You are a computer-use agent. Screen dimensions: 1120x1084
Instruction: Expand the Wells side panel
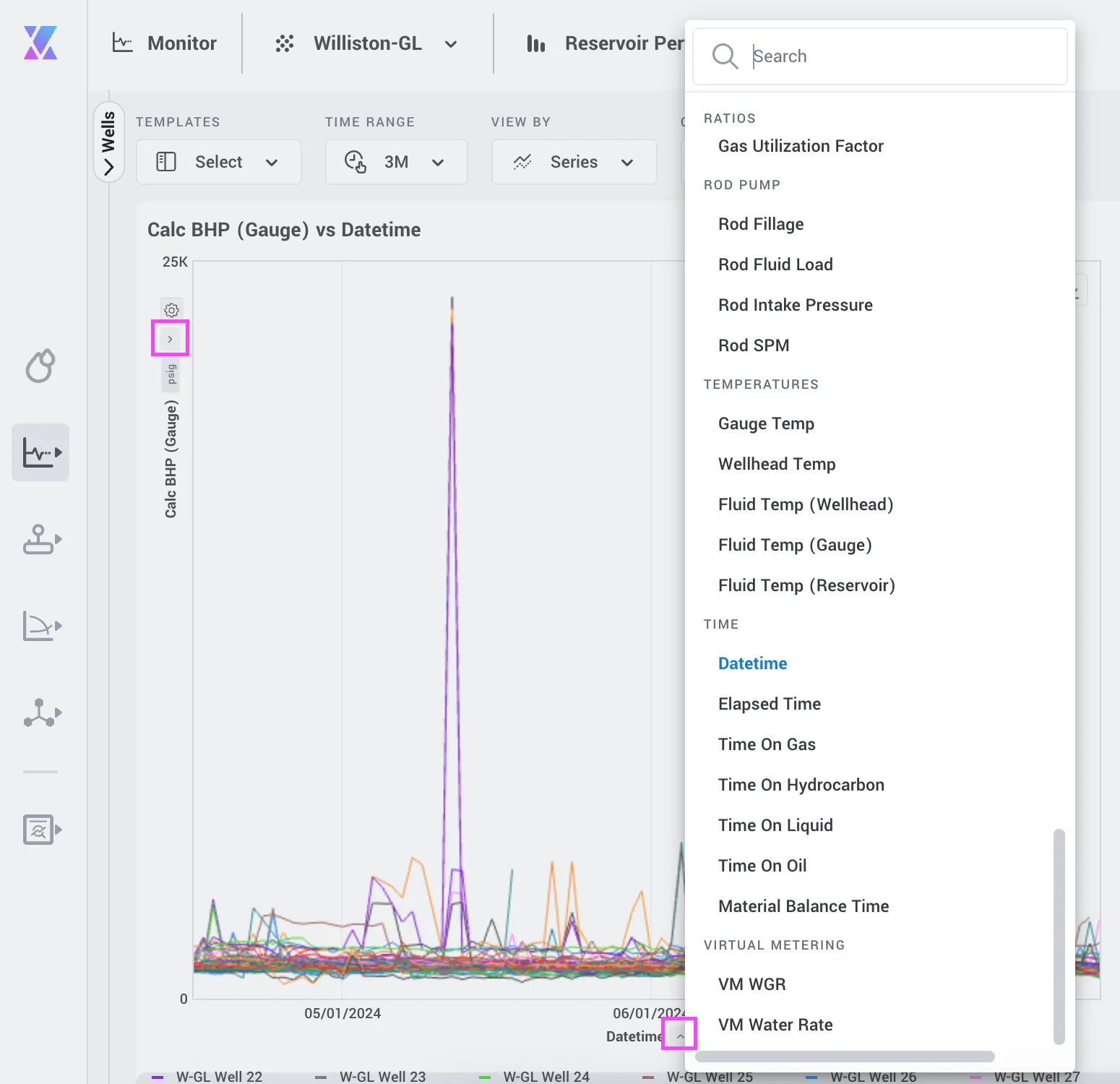click(108, 142)
